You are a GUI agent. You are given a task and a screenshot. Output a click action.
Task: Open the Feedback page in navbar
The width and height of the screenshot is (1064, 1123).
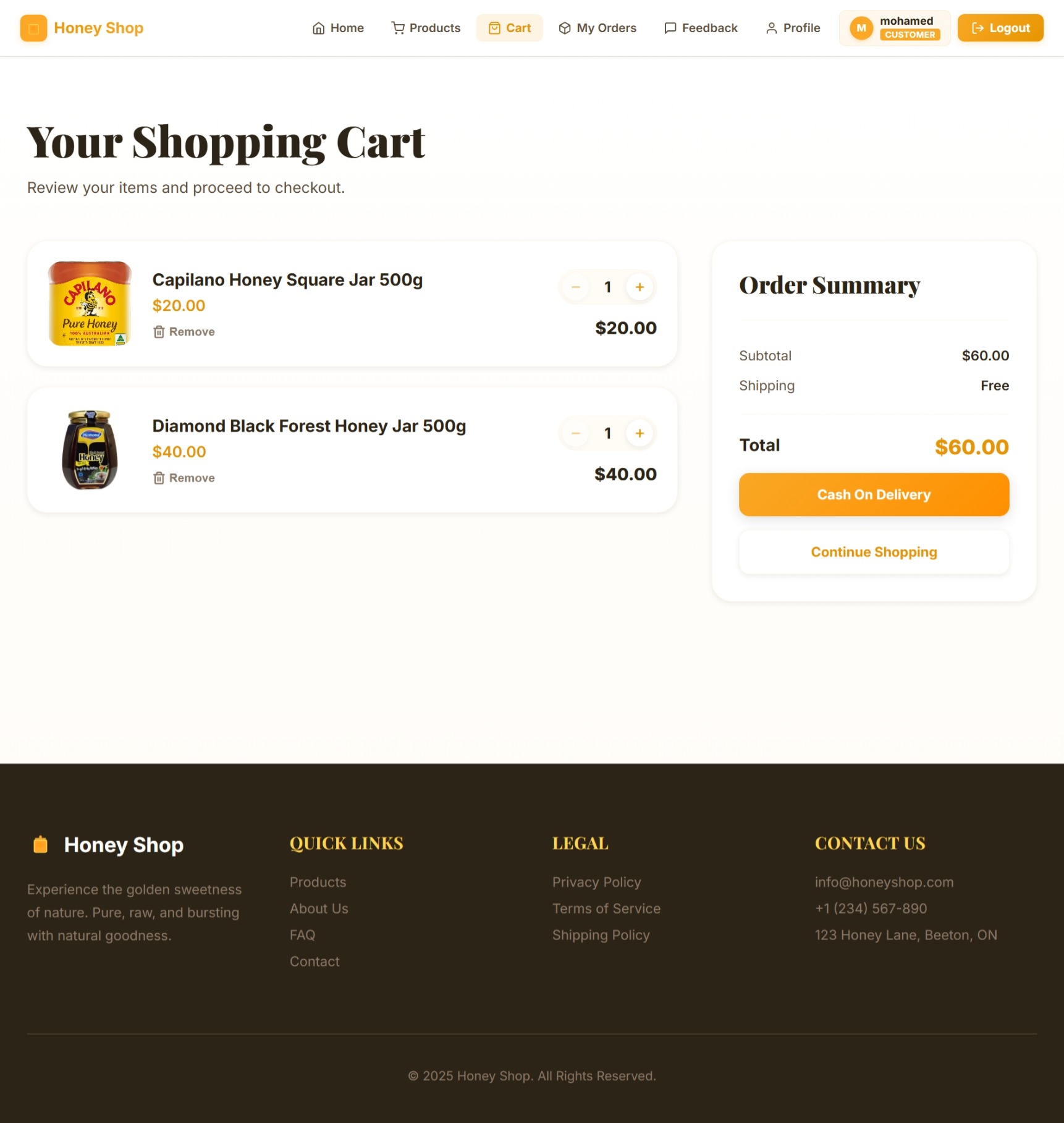[x=701, y=28]
